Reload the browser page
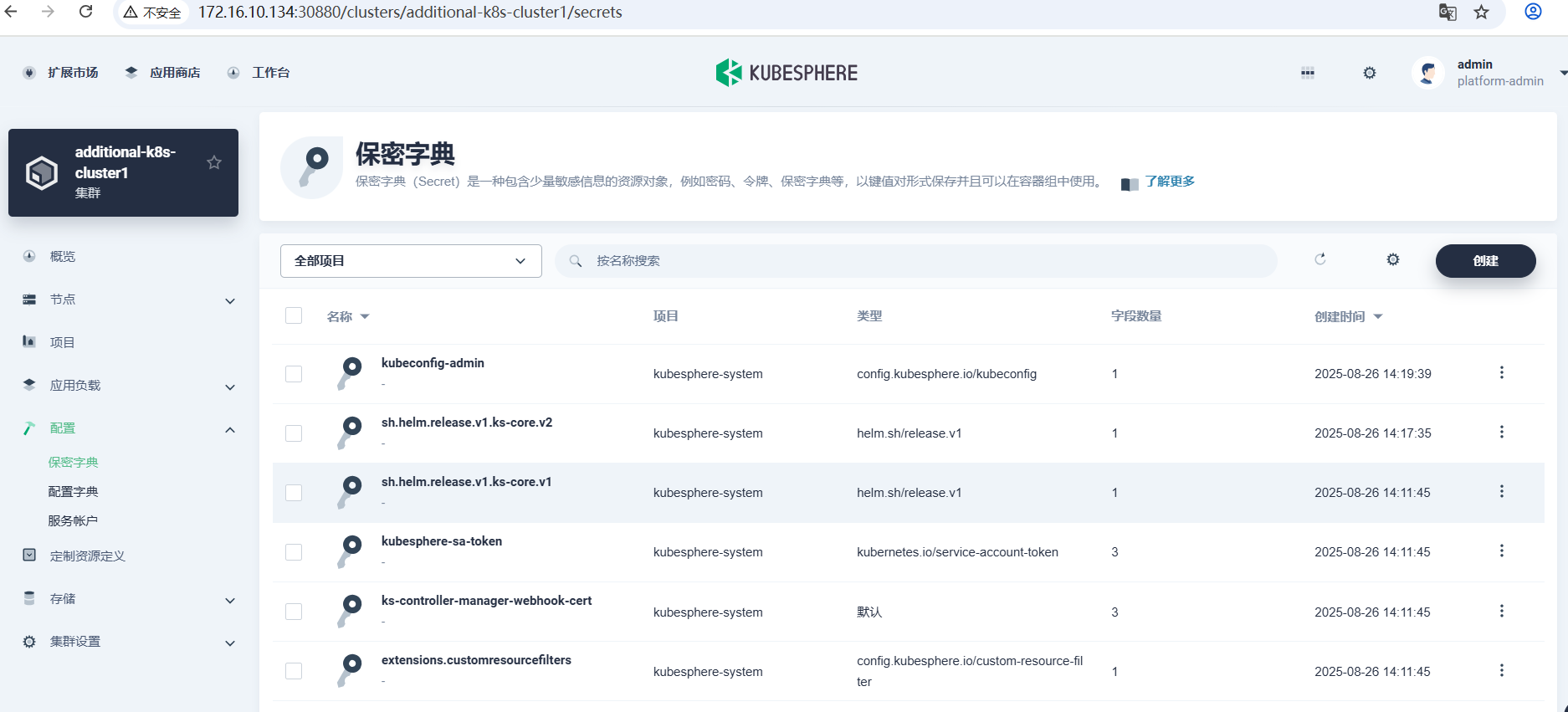 [x=85, y=12]
